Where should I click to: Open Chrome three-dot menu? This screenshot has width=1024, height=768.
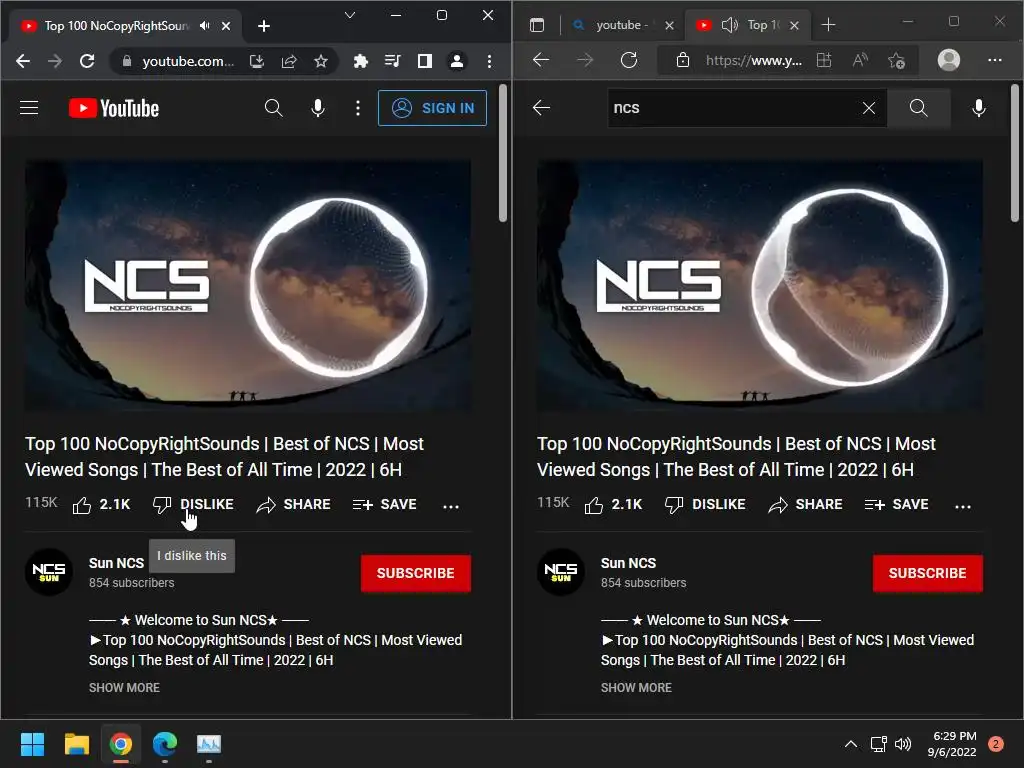[489, 61]
